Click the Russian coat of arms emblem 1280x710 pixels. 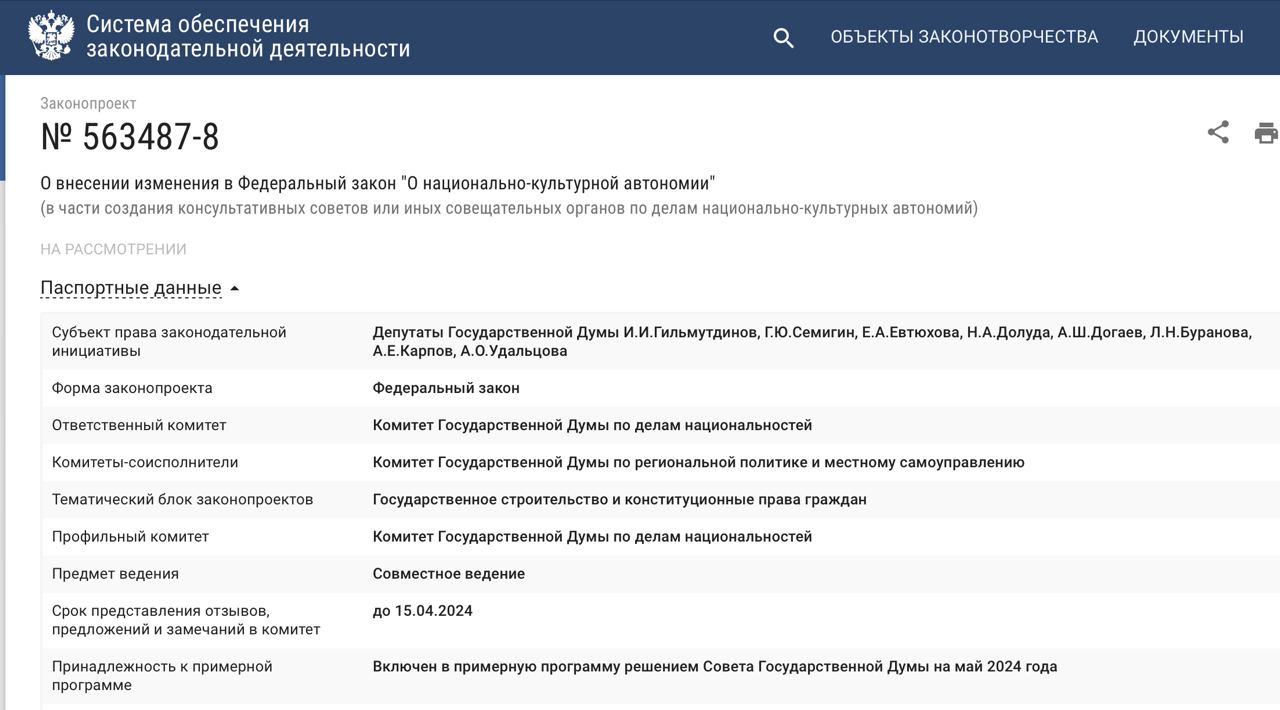[x=51, y=37]
